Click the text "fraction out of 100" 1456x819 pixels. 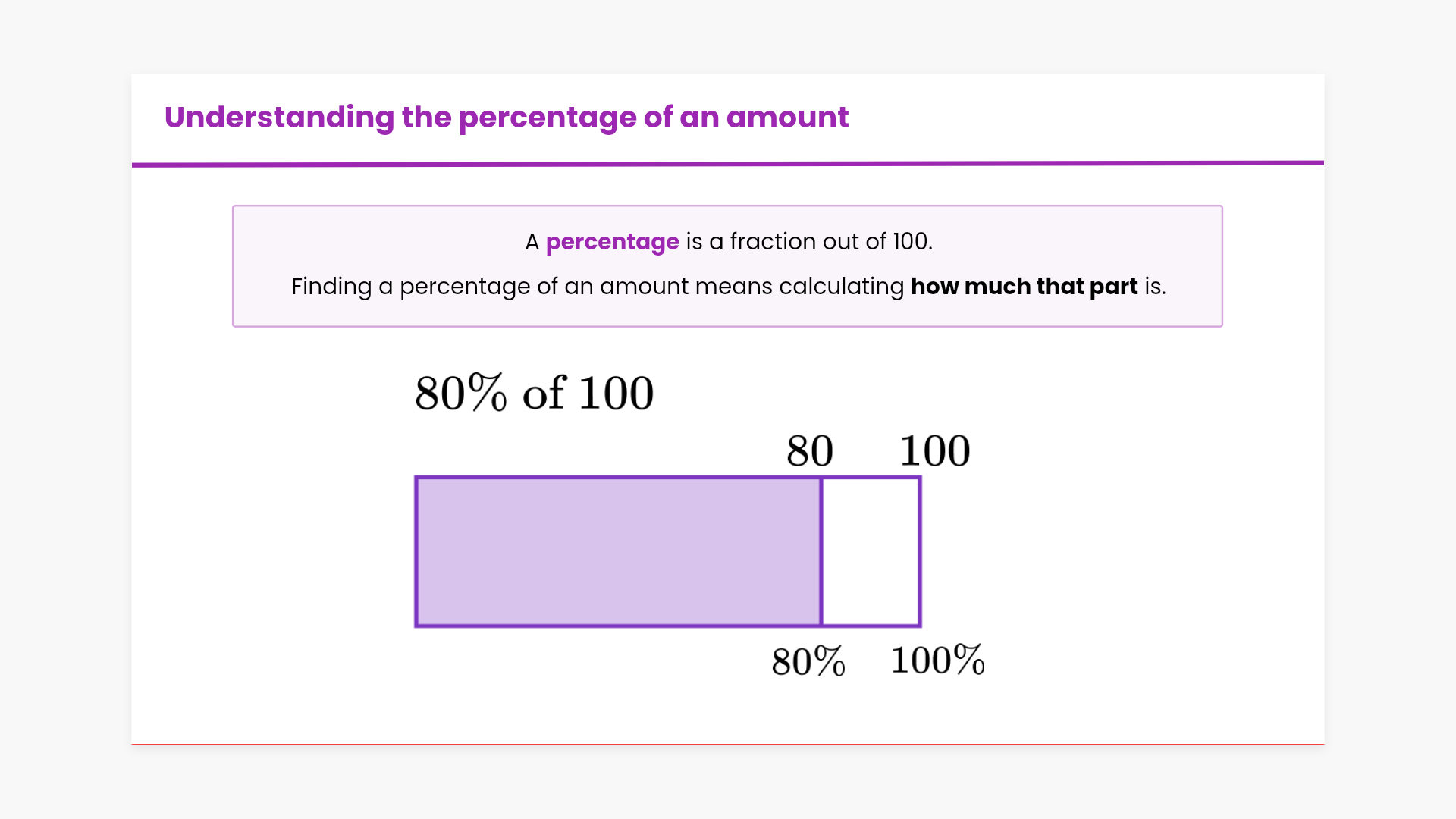[830, 242]
